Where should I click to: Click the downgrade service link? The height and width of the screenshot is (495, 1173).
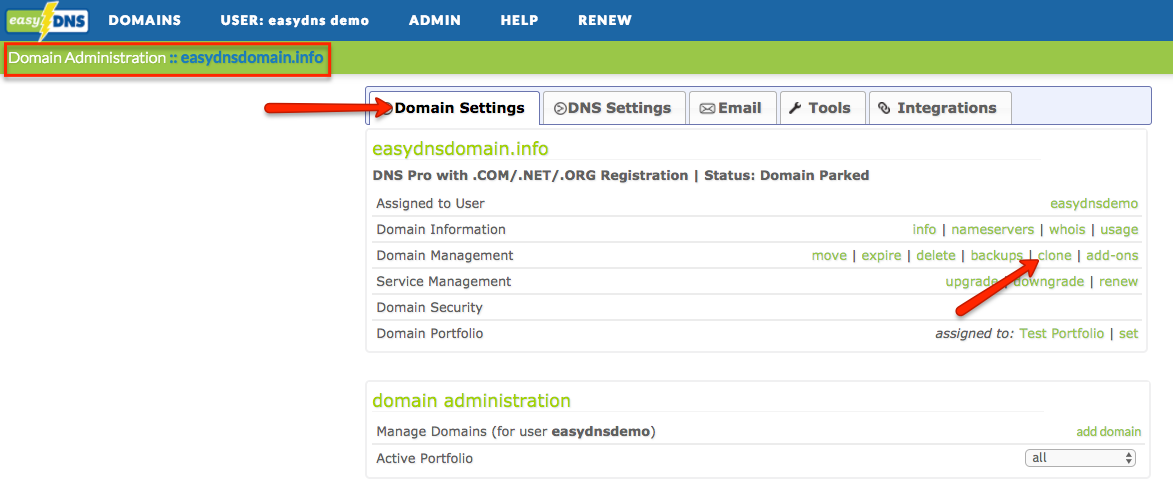click(1049, 282)
